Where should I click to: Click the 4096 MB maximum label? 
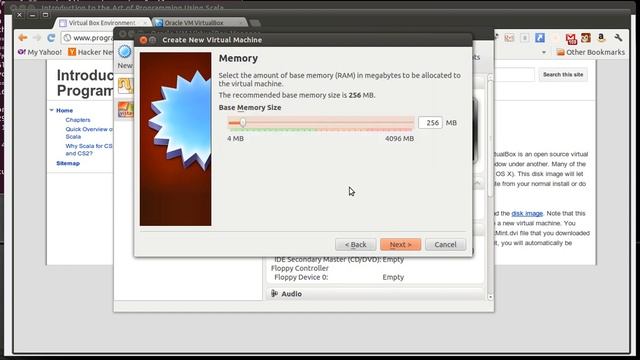point(400,139)
